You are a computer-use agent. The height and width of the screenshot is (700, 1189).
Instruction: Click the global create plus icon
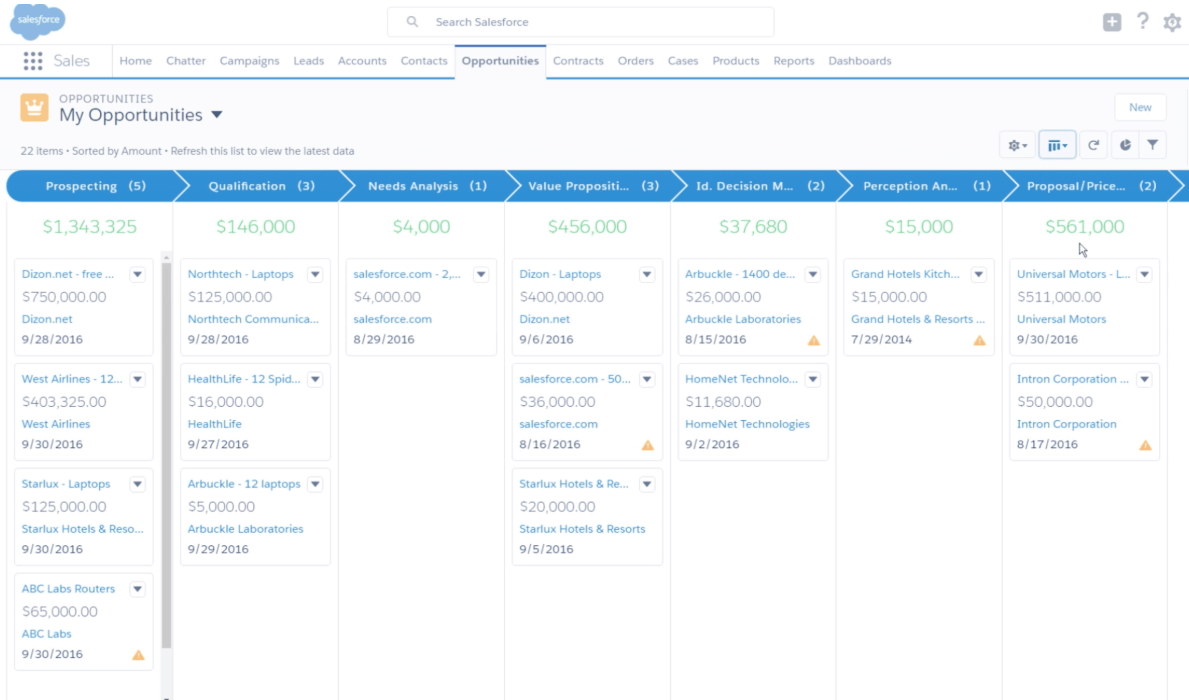[1112, 22]
